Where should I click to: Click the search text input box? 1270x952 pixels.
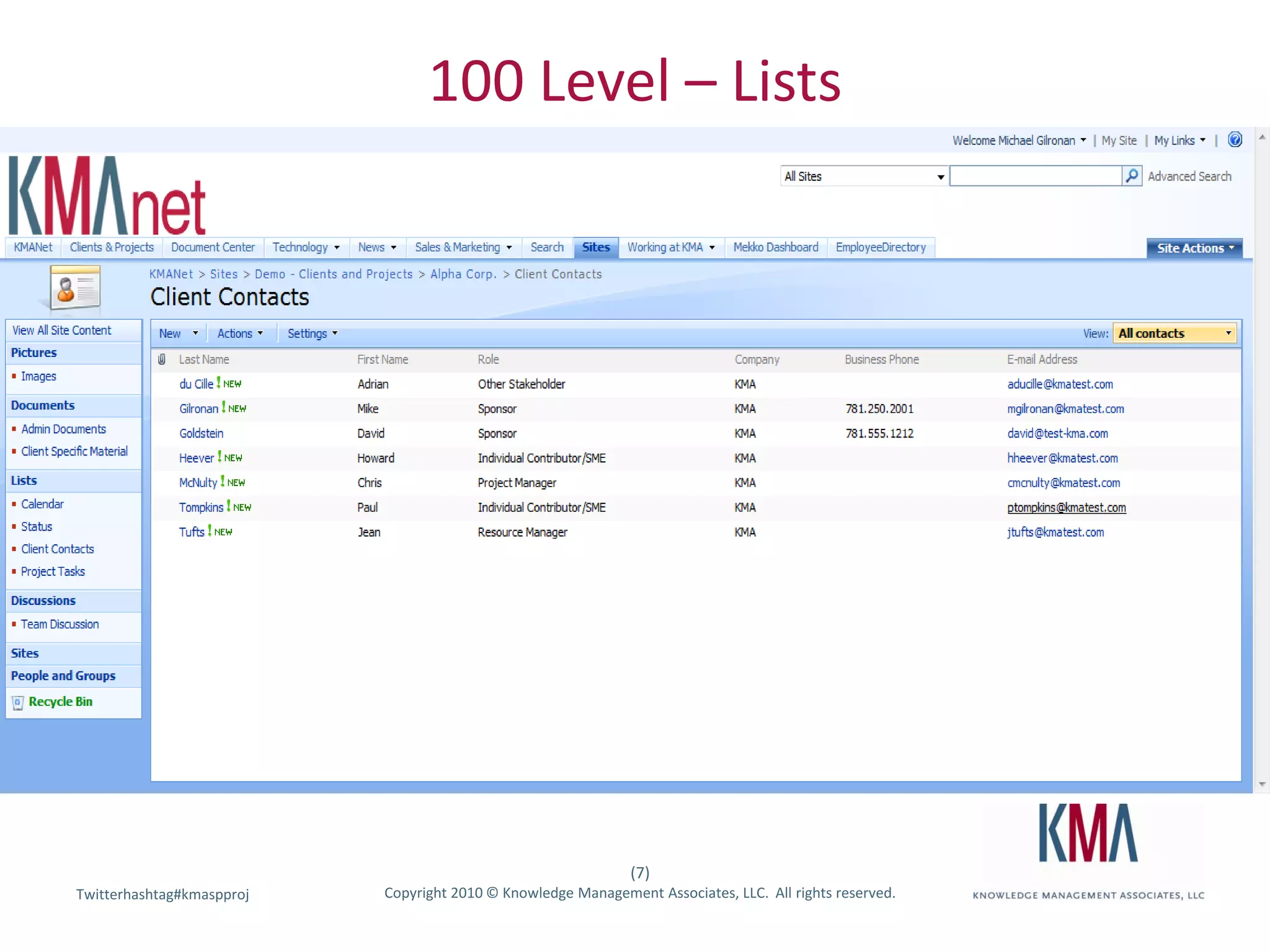pyautogui.click(x=1036, y=176)
